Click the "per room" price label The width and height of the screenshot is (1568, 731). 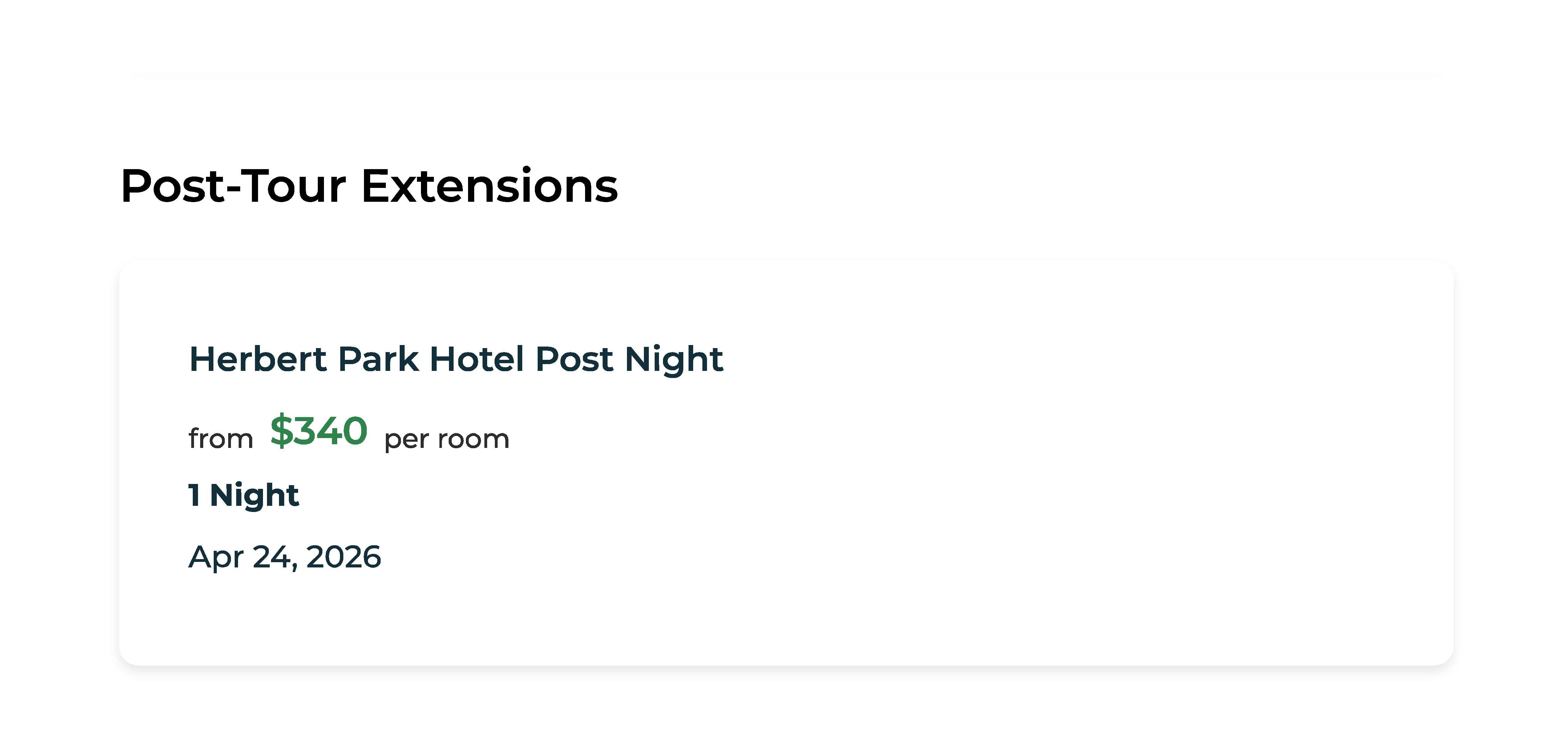click(447, 439)
